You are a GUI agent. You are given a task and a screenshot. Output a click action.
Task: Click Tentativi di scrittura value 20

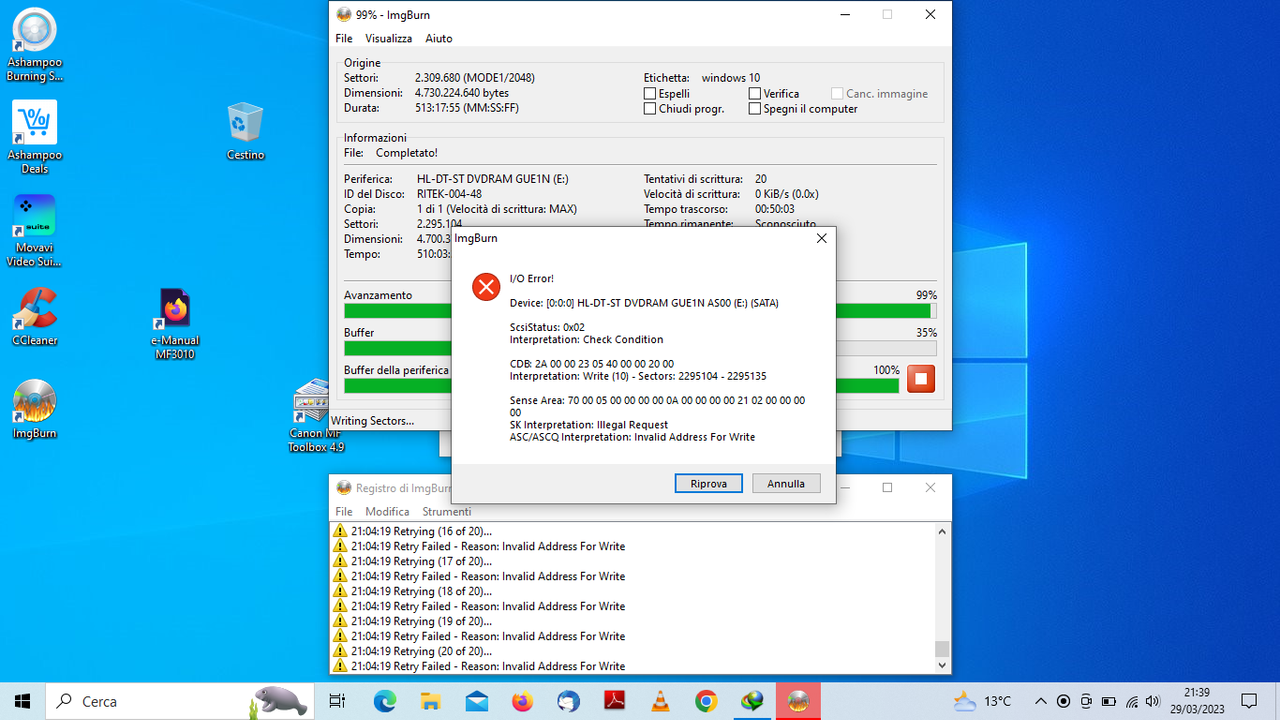[761, 179]
